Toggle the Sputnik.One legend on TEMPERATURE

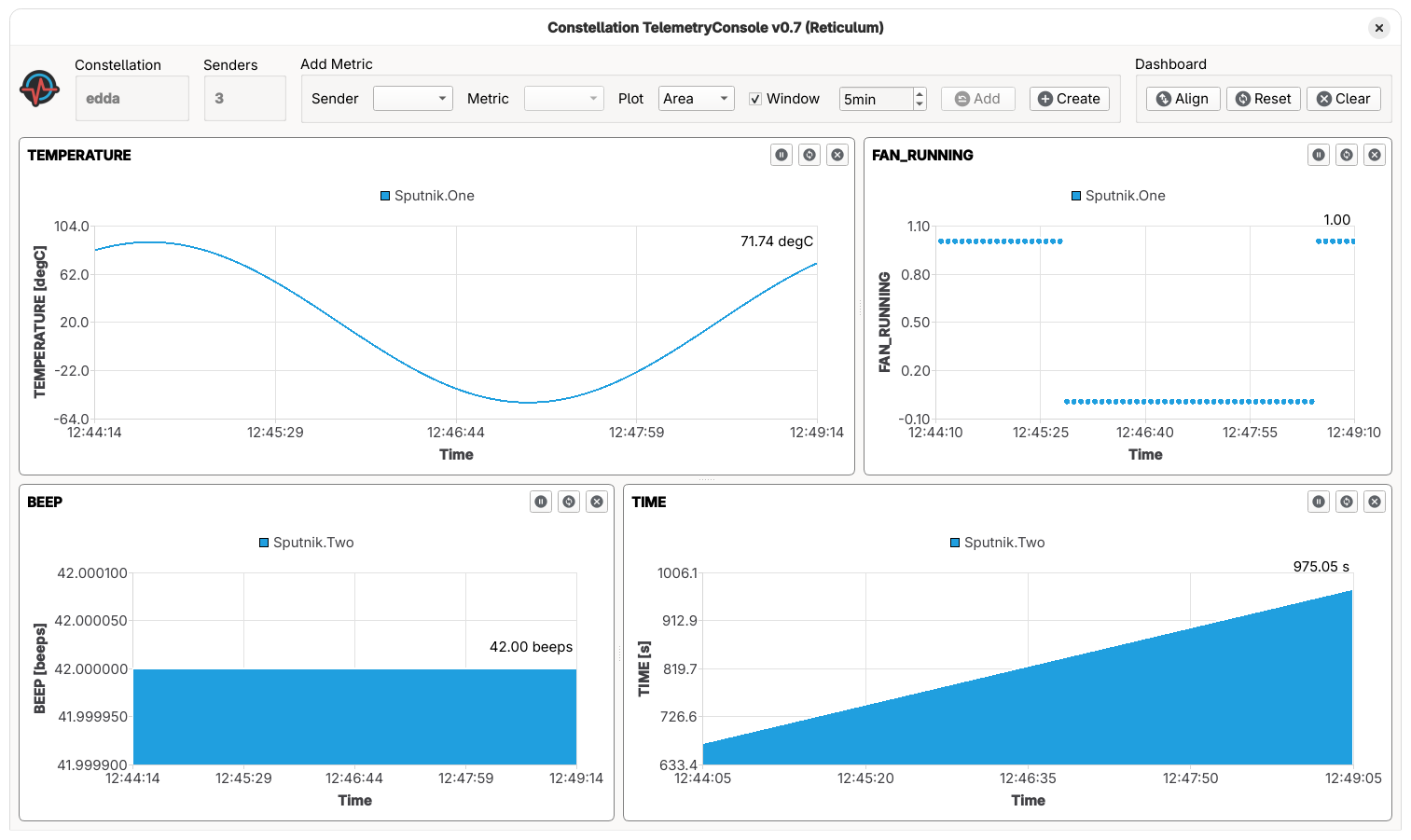(426, 196)
